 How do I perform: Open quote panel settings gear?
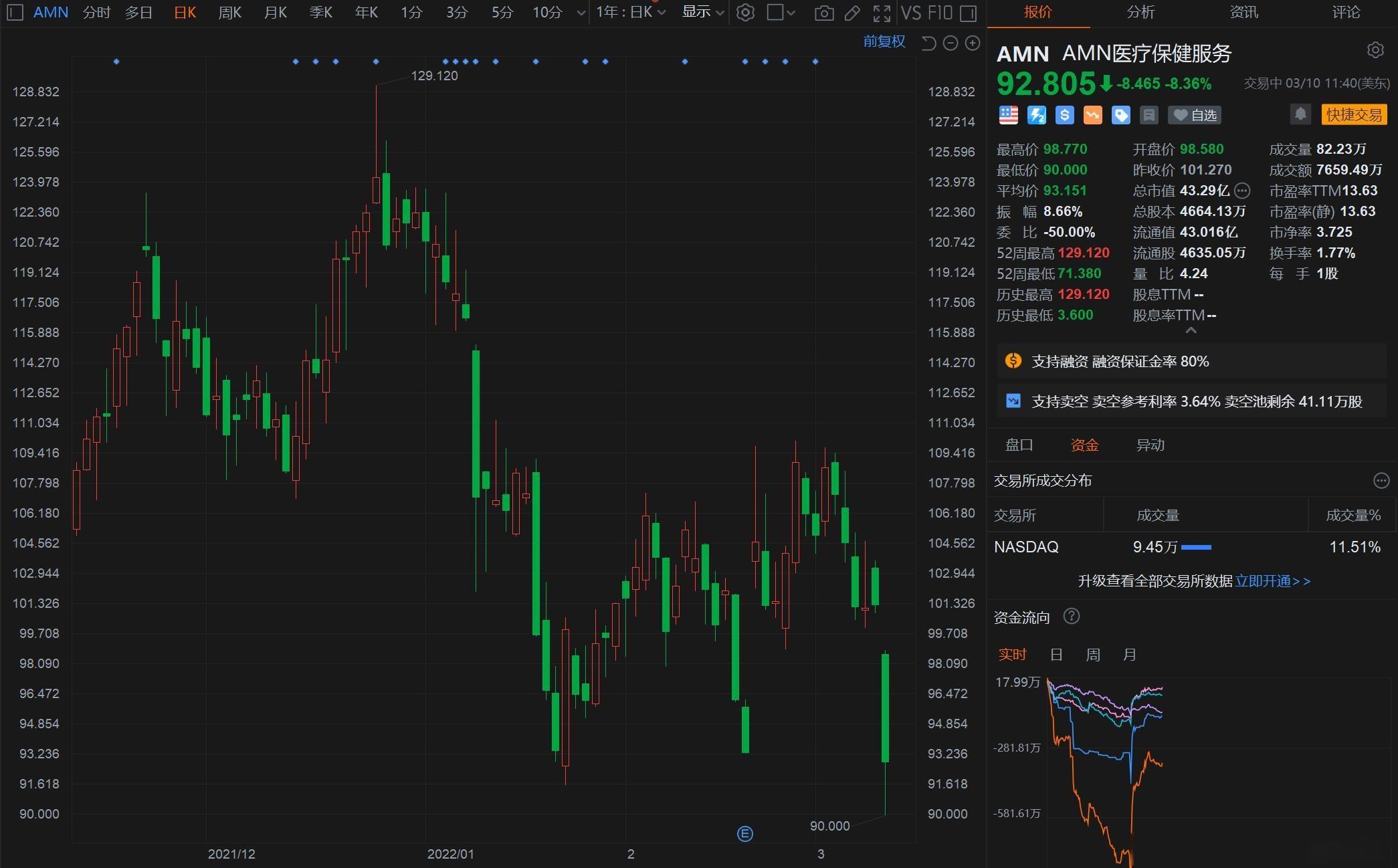click(1375, 50)
